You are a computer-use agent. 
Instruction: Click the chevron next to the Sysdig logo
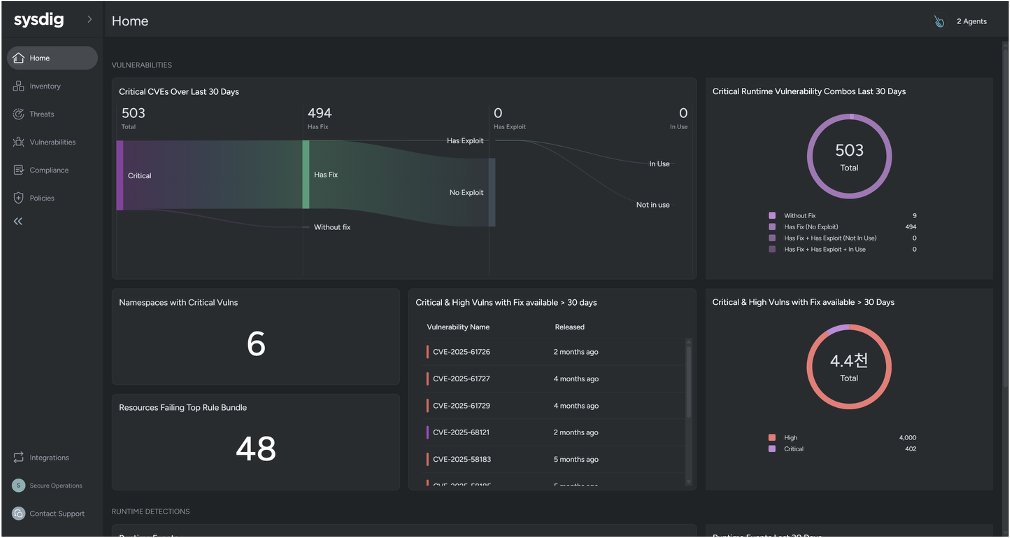(89, 19)
